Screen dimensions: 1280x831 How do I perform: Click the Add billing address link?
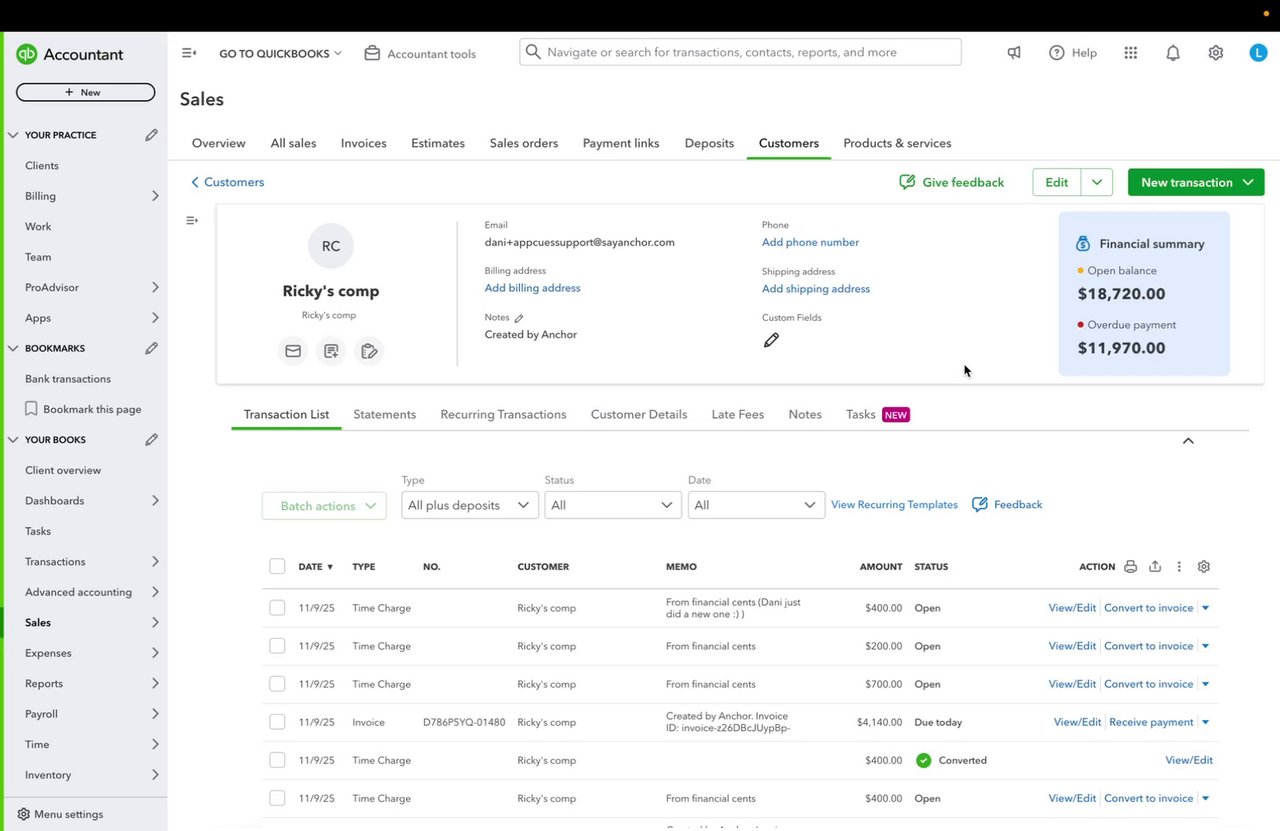pyautogui.click(x=532, y=288)
